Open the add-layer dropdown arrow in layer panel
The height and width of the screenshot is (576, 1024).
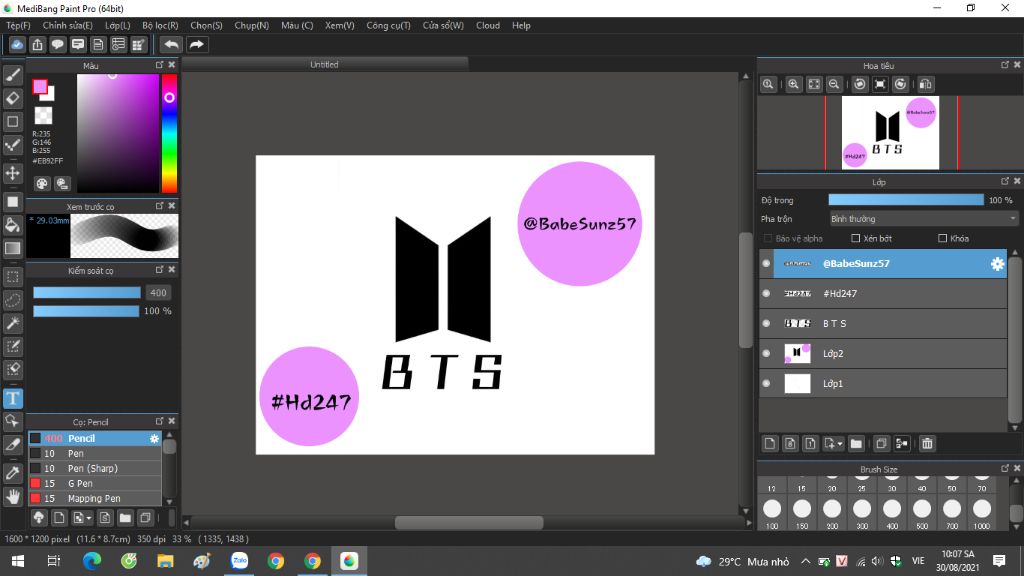(840, 444)
